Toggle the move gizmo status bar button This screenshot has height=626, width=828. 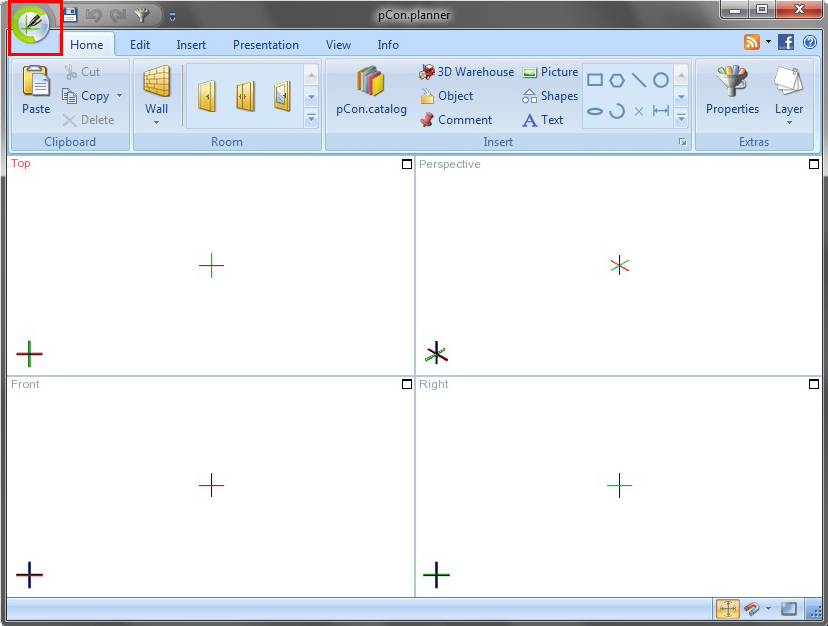[728, 609]
